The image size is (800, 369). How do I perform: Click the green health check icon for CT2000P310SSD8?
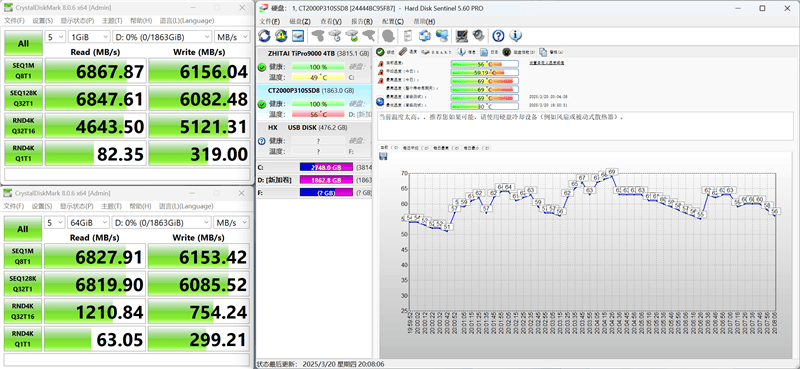(262, 104)
